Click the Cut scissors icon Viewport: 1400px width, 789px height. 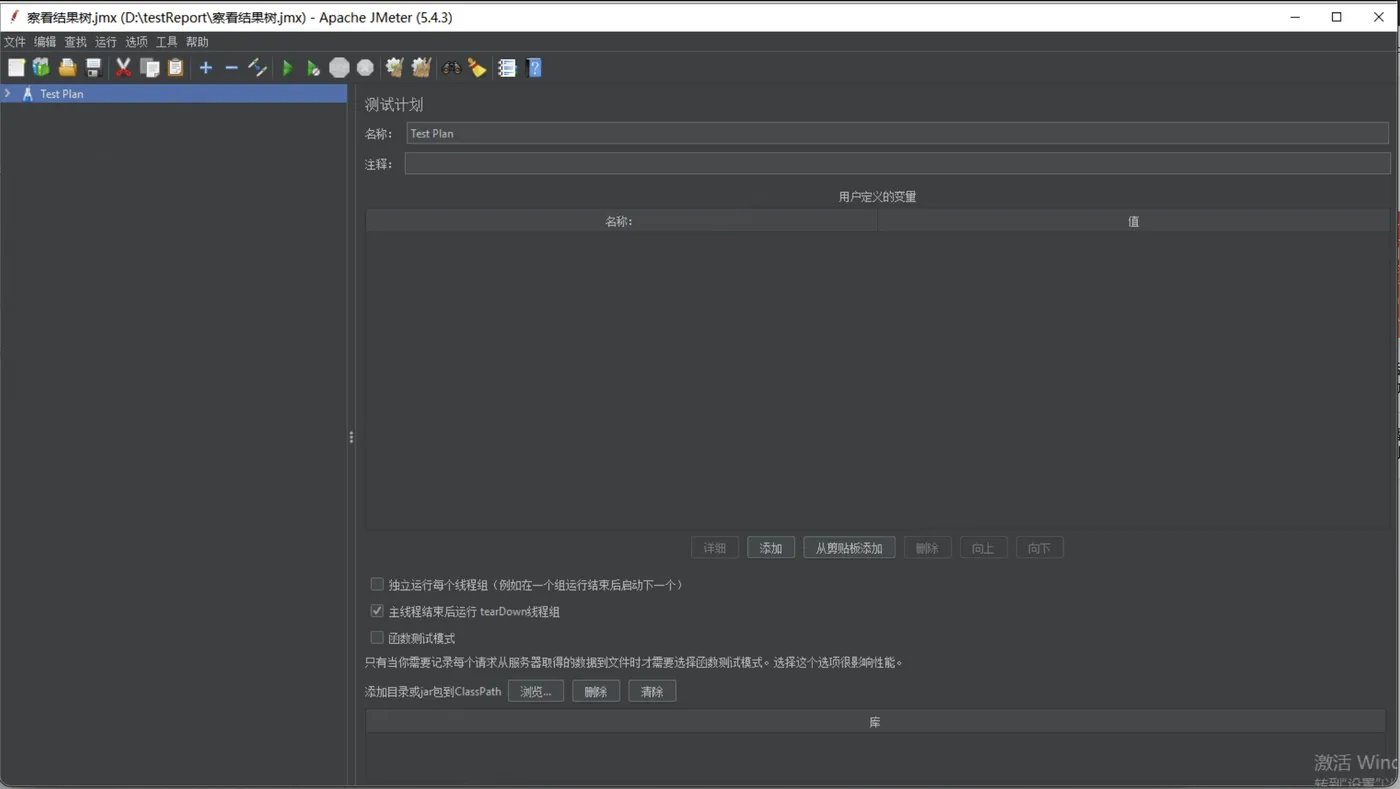click(123, 67)
